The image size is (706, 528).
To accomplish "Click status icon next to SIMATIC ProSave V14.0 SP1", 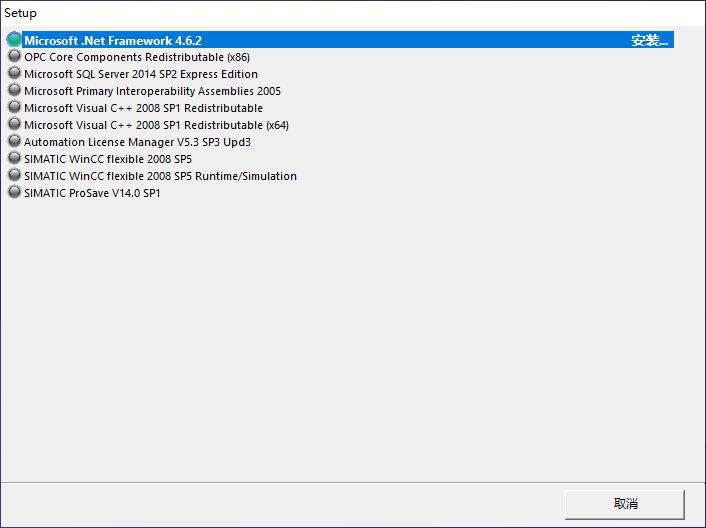I will (x=14, y=193).
